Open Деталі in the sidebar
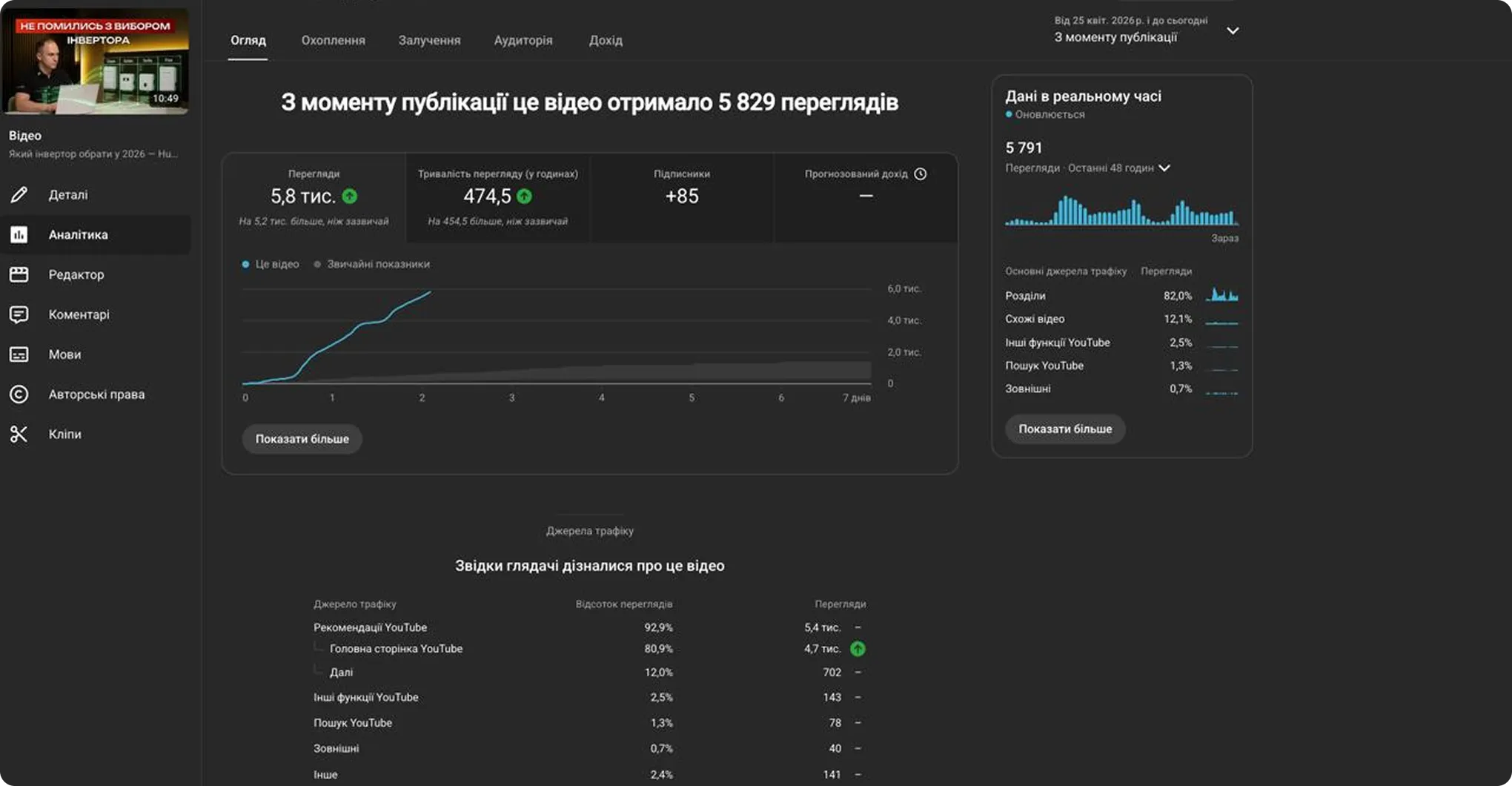 point(96,195)
